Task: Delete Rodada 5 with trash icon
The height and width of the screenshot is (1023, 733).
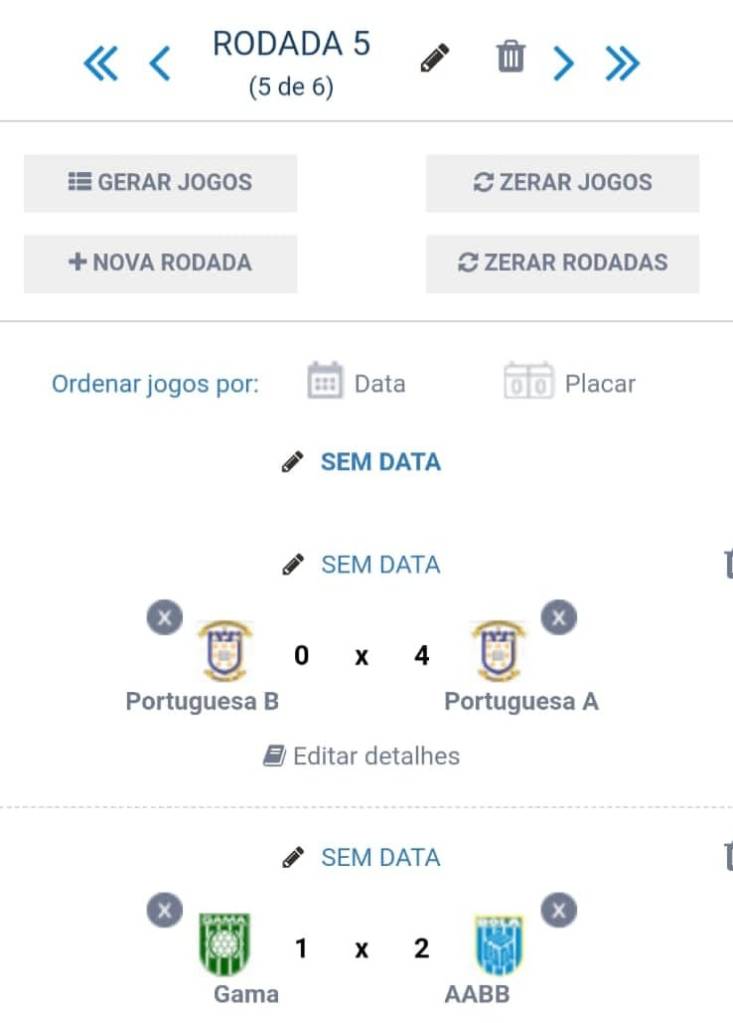Action: (x=510, y=57)
